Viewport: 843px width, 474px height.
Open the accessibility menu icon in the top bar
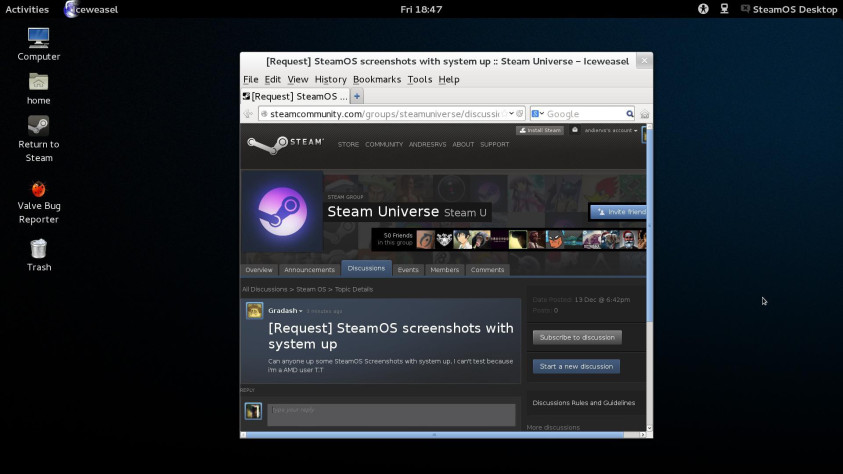(x=703, y=9)
